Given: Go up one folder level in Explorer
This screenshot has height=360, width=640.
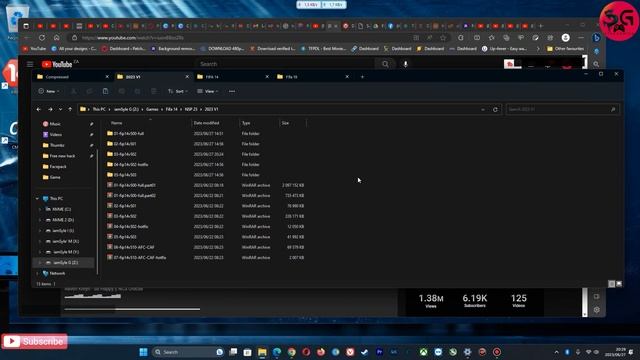Looking at the screenshot, I should point(70,109).
